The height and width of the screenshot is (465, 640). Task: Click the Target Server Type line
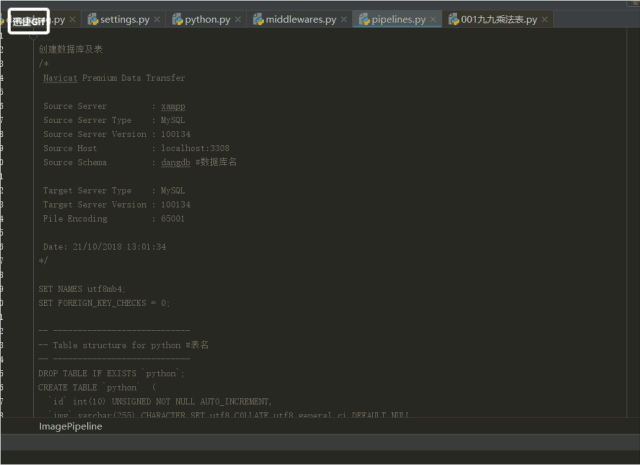[114, 190]
